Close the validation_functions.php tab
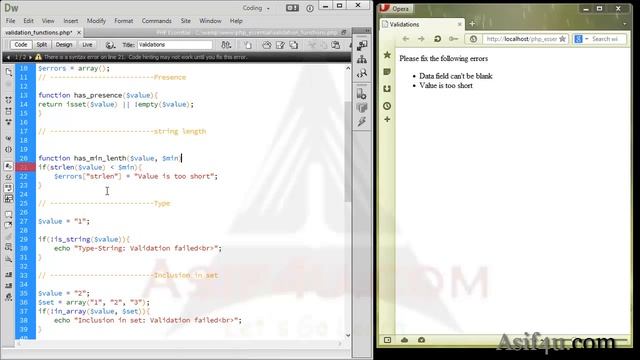 (79, 32)
